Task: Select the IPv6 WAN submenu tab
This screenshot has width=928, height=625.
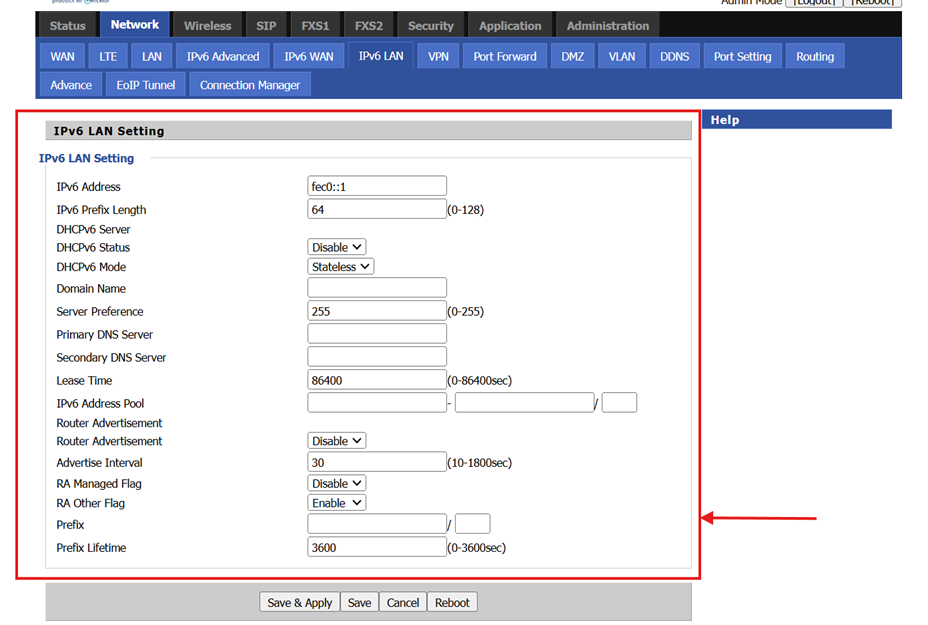Action: 308,57
